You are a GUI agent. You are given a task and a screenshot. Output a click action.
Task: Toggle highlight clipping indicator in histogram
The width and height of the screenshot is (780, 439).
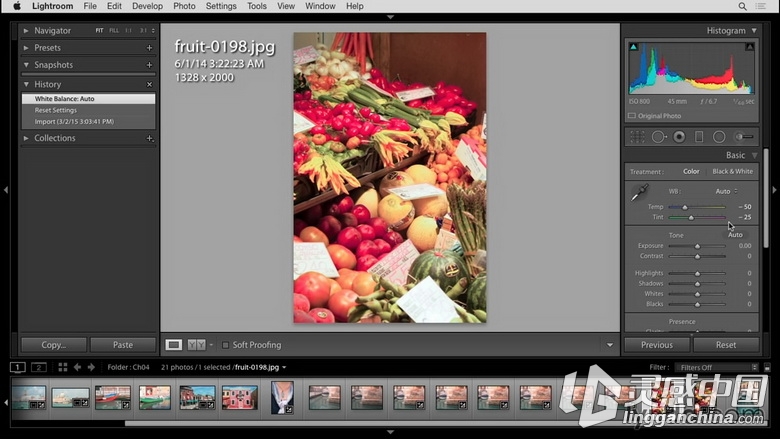point(750,47)
